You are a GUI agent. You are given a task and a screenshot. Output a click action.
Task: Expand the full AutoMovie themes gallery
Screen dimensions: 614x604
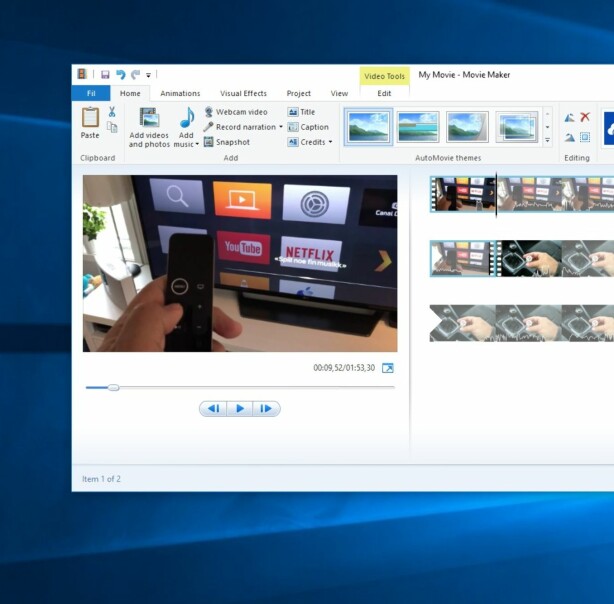pyautogui.click(x=547, y=140)
